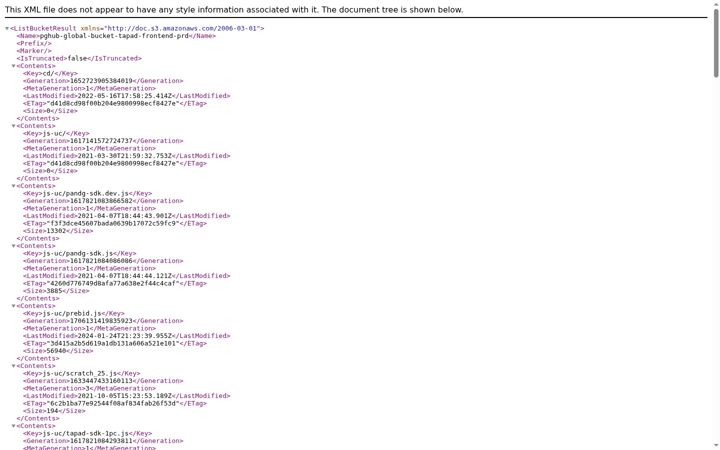Click the ETag starting with 6c2b1ba77e92
Image resolution: width=720 pixels, height=450 pixels.
113,404
